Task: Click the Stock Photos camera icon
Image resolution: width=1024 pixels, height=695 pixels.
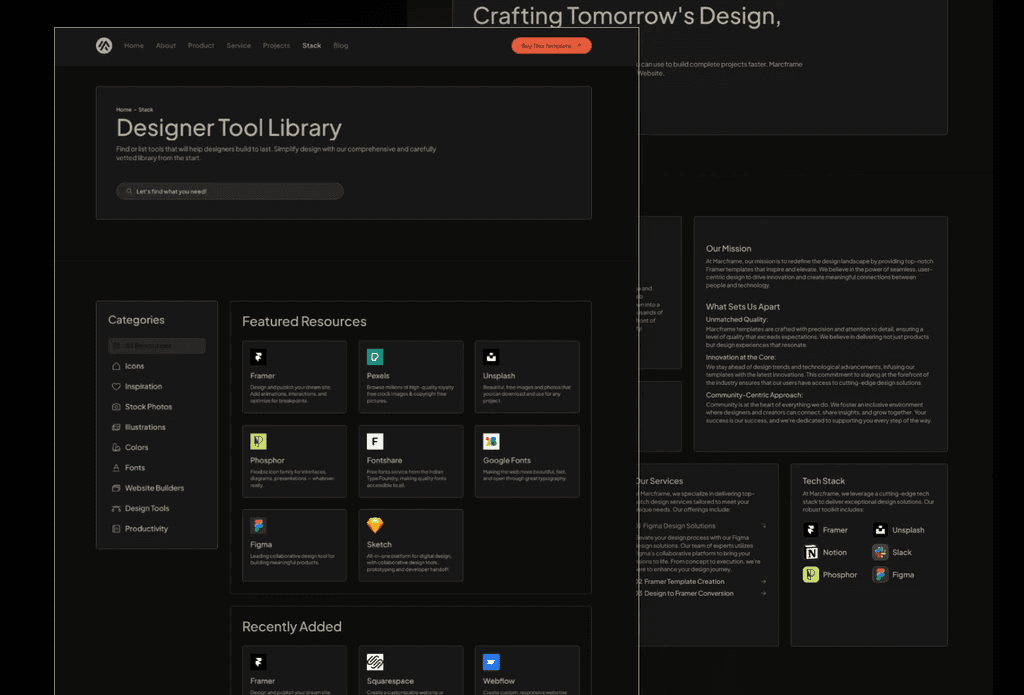Action: [x=116, y=407]
